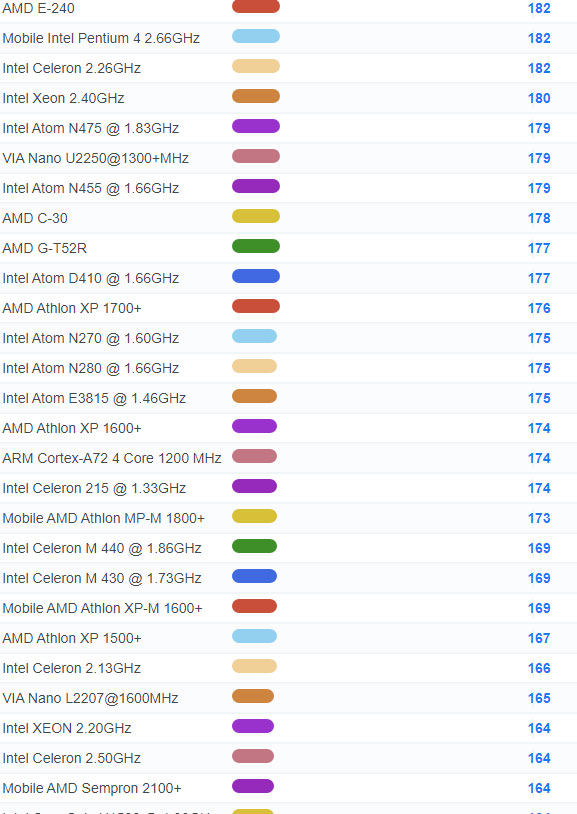Click the yellow bar for AMD C-30
Image resolution: width=577 pixels, height=814 pixels.
tap(256, 216)
